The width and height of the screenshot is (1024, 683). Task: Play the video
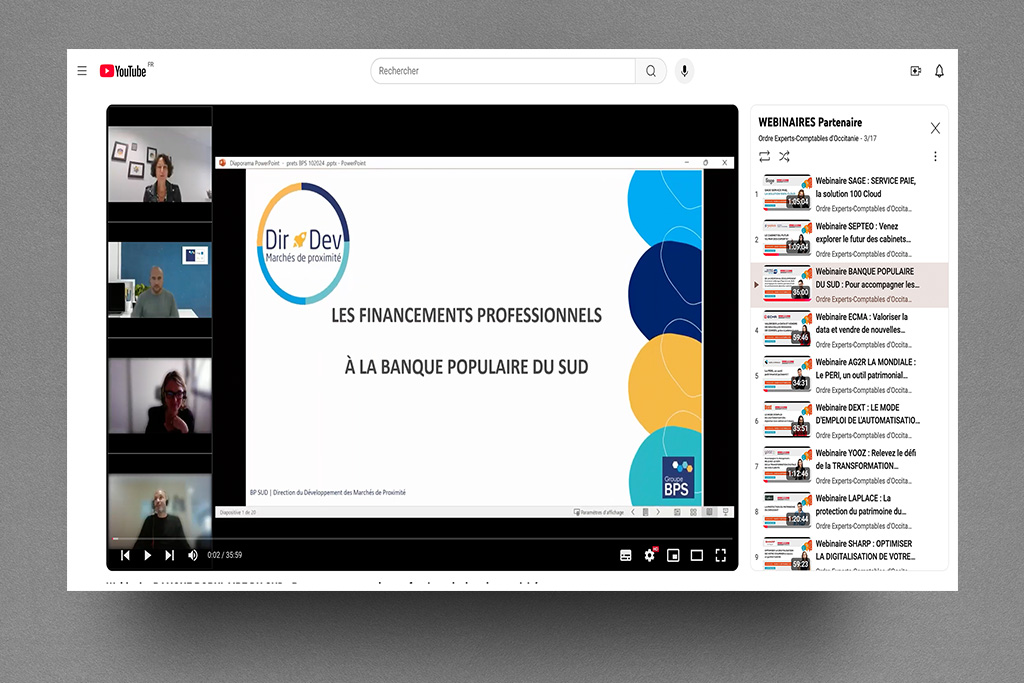[147, 555]
